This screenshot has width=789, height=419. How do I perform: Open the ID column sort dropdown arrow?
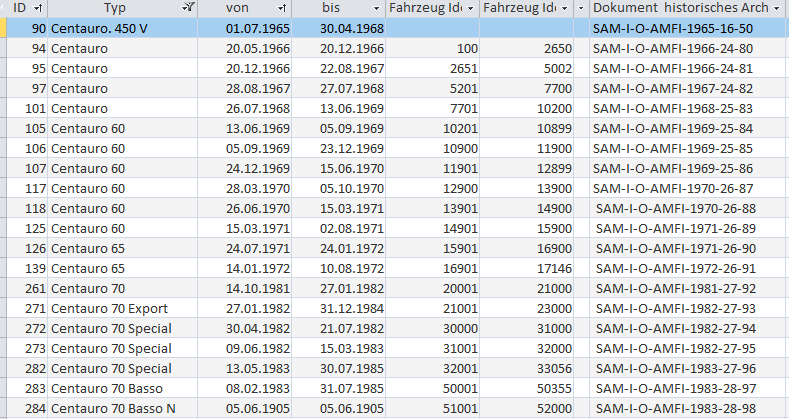tap(38, 8)
